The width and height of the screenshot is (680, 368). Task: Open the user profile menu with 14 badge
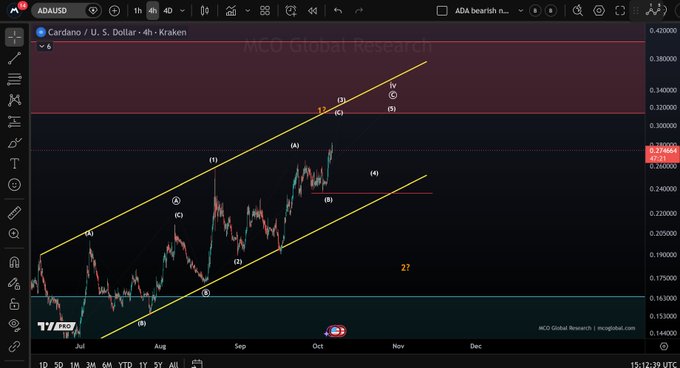(14, 10)
